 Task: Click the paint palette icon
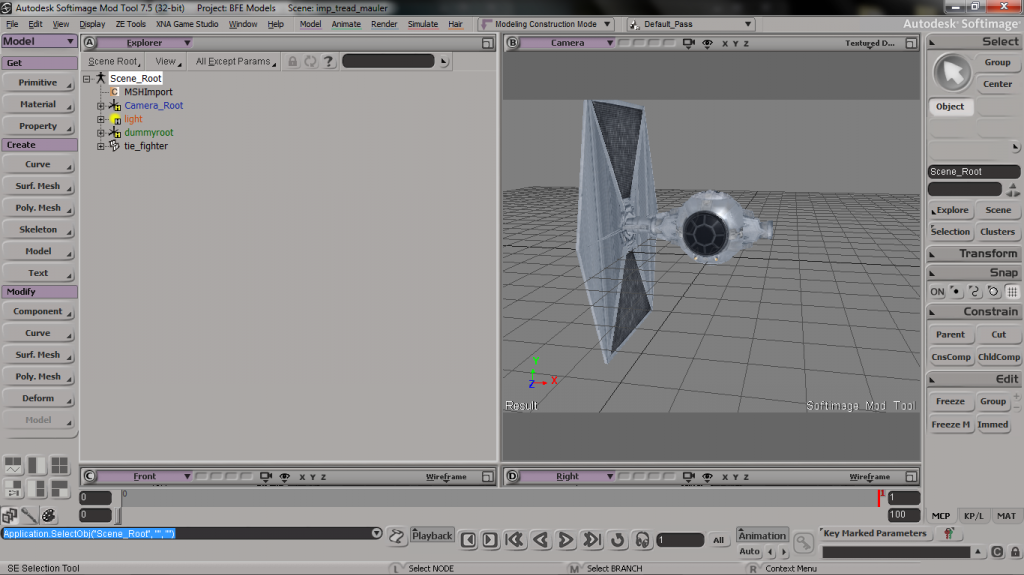48,516
